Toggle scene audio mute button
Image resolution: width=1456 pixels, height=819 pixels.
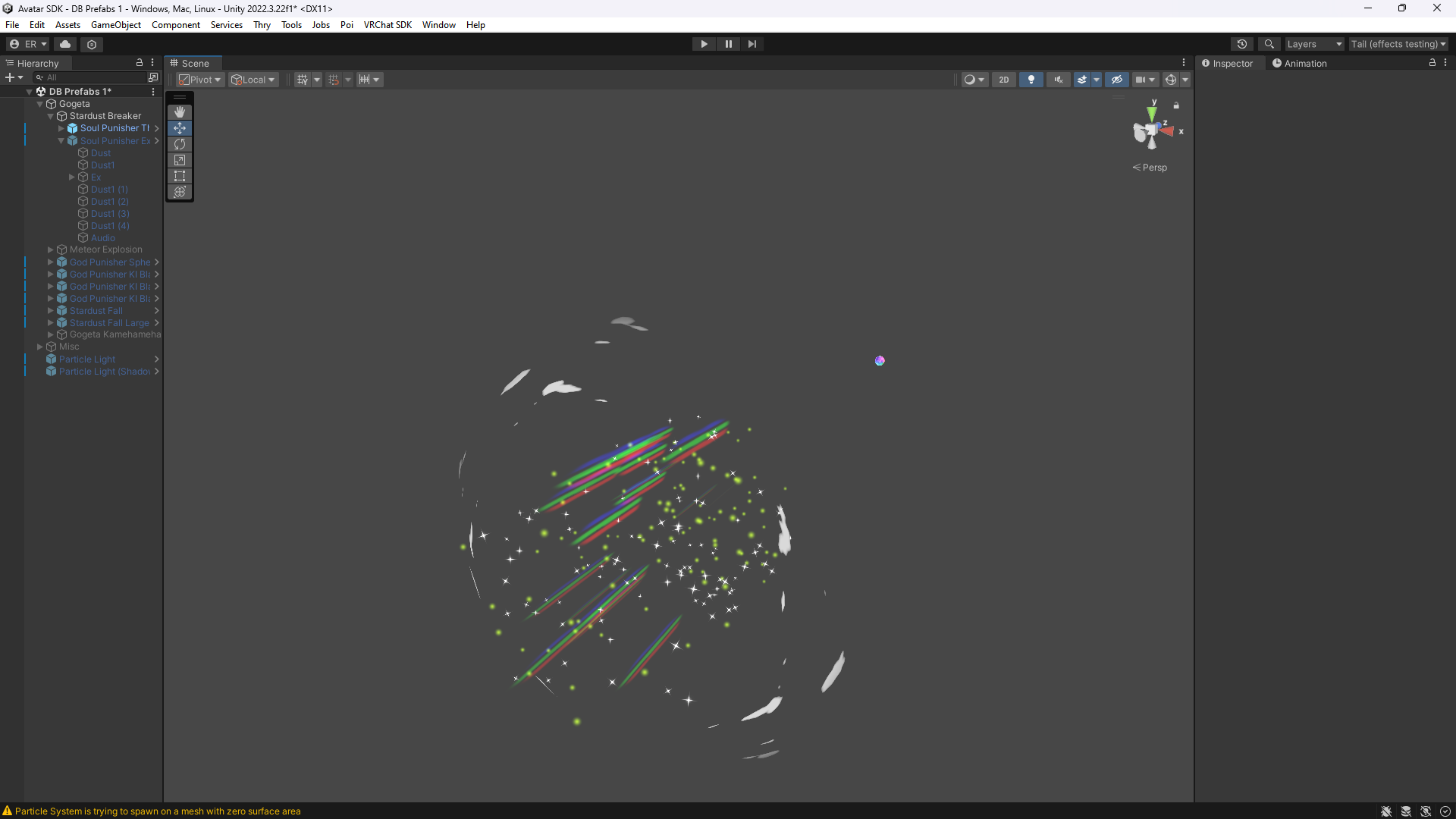pos(1058,80)
